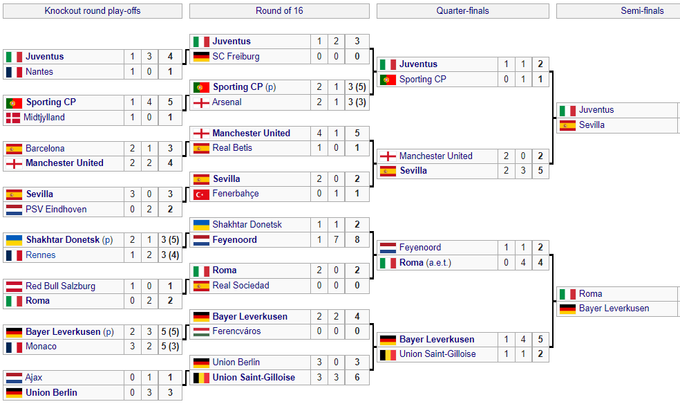Open the Arsenal team link
The width and height of the screenshot is (680, 404).
[x=231, y=102]
